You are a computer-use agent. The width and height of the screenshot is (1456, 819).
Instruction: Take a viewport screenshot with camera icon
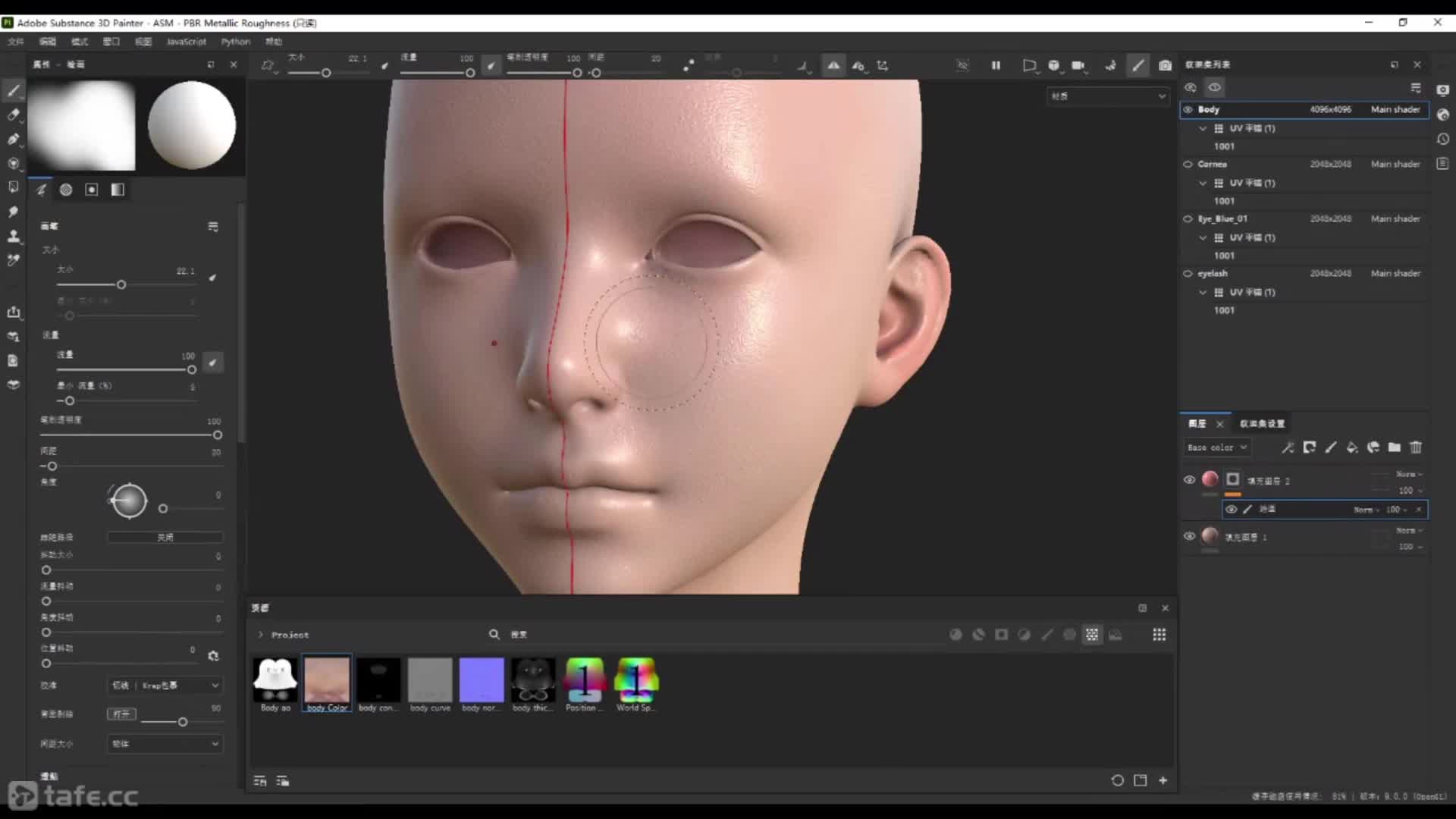tap(1166, 66)
